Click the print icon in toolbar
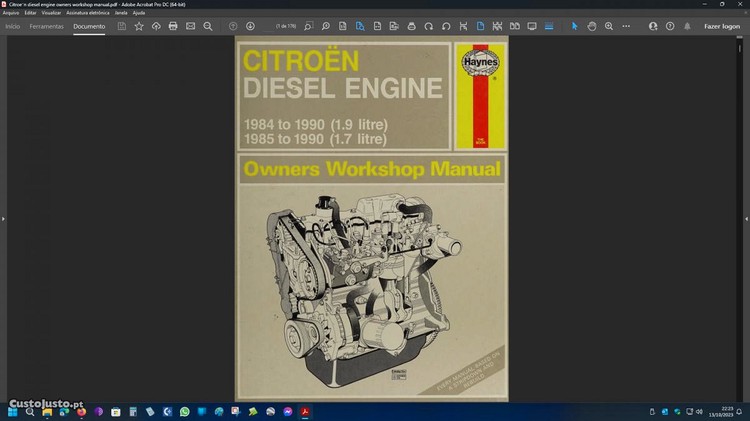750x421 pixels. [x=173, y=26]
